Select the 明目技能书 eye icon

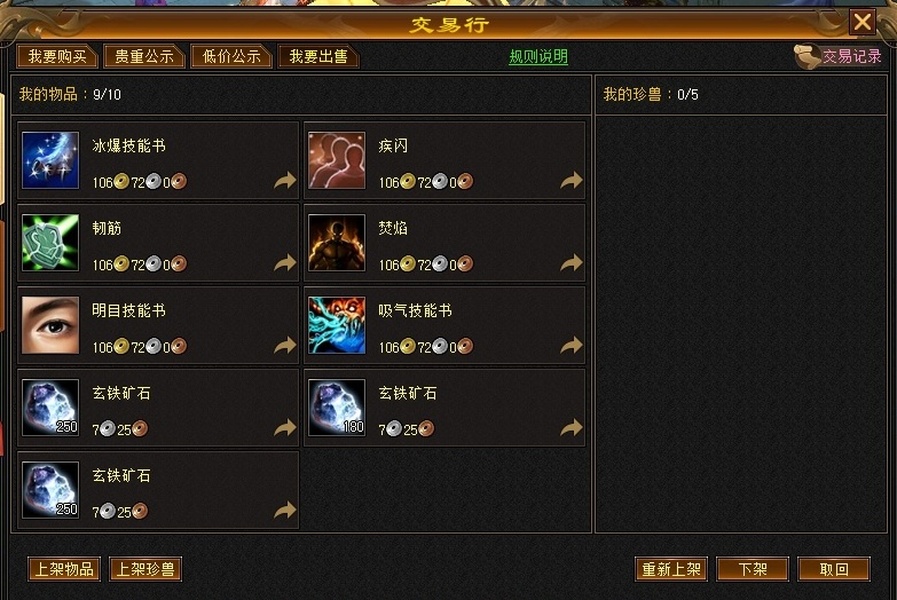point(50,325)
